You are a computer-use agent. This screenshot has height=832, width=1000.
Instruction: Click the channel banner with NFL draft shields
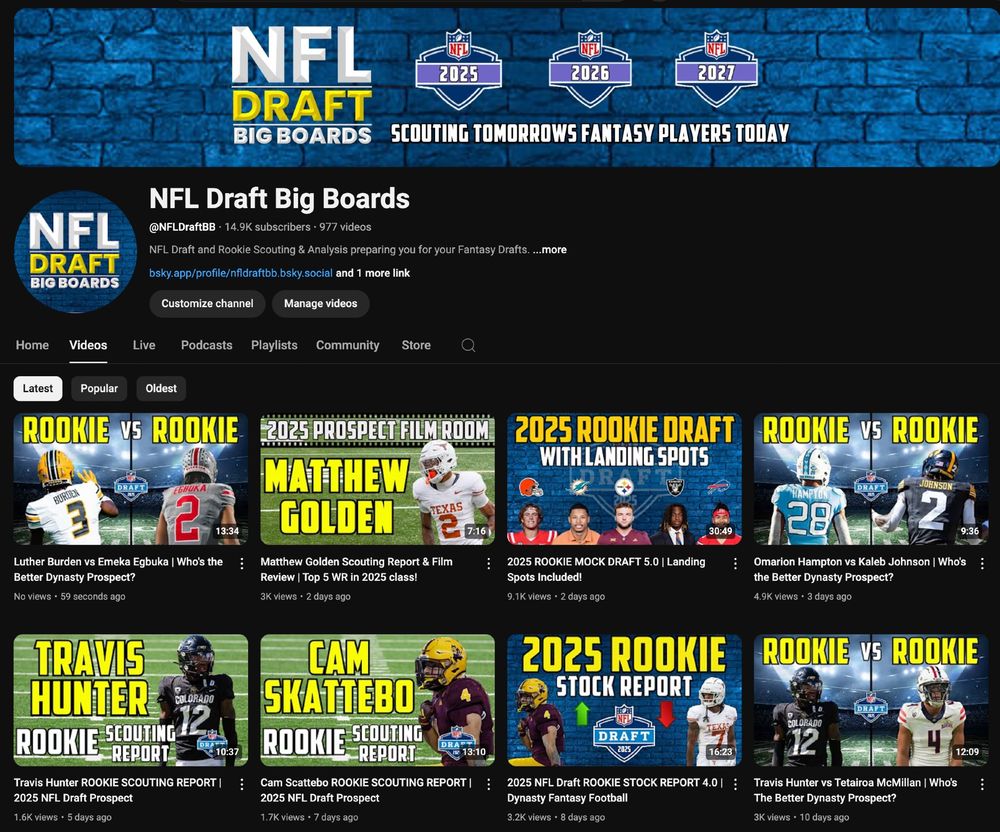click(507, 87)
